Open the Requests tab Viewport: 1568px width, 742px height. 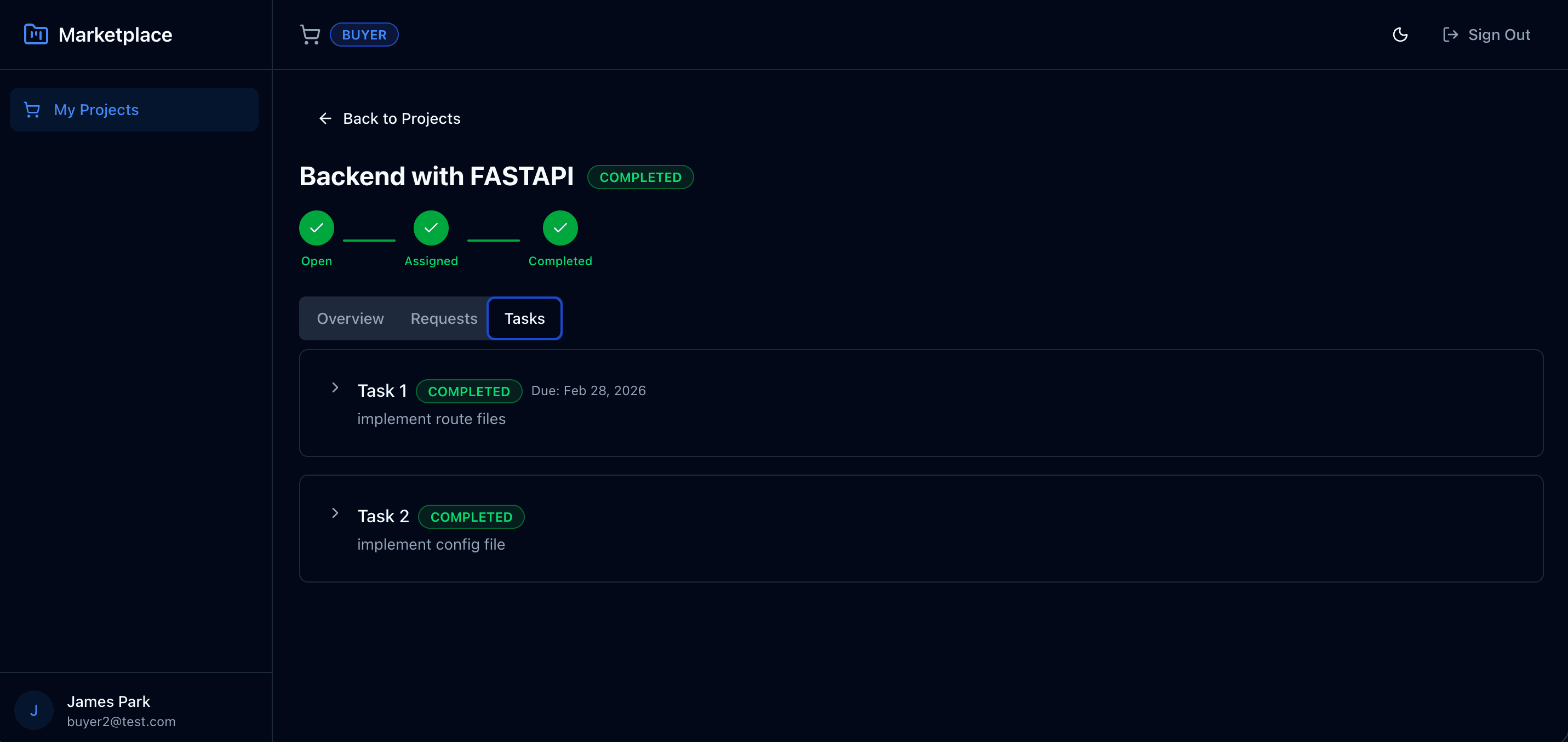click(444, 318)
